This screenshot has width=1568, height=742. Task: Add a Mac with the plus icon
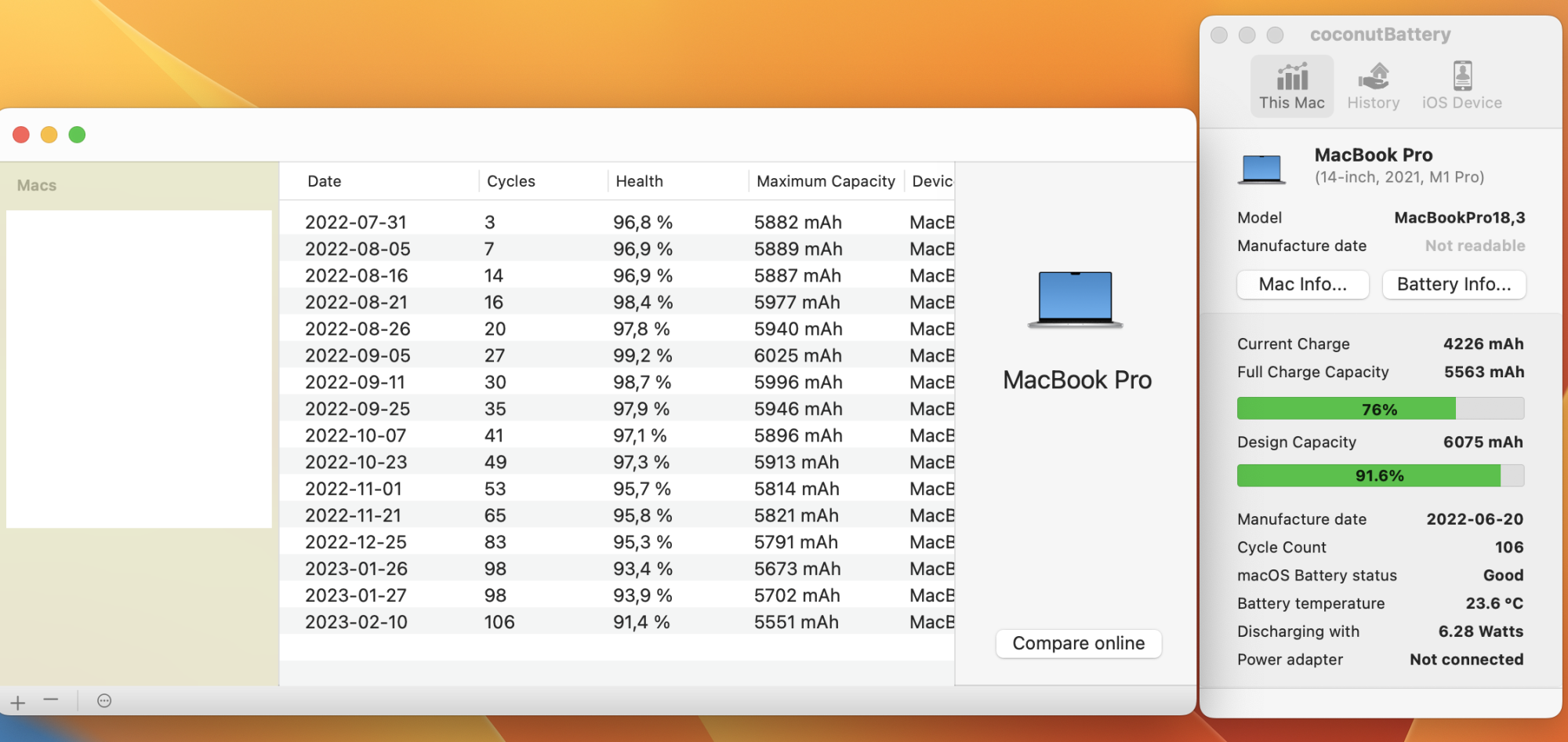tap(18, 702)
